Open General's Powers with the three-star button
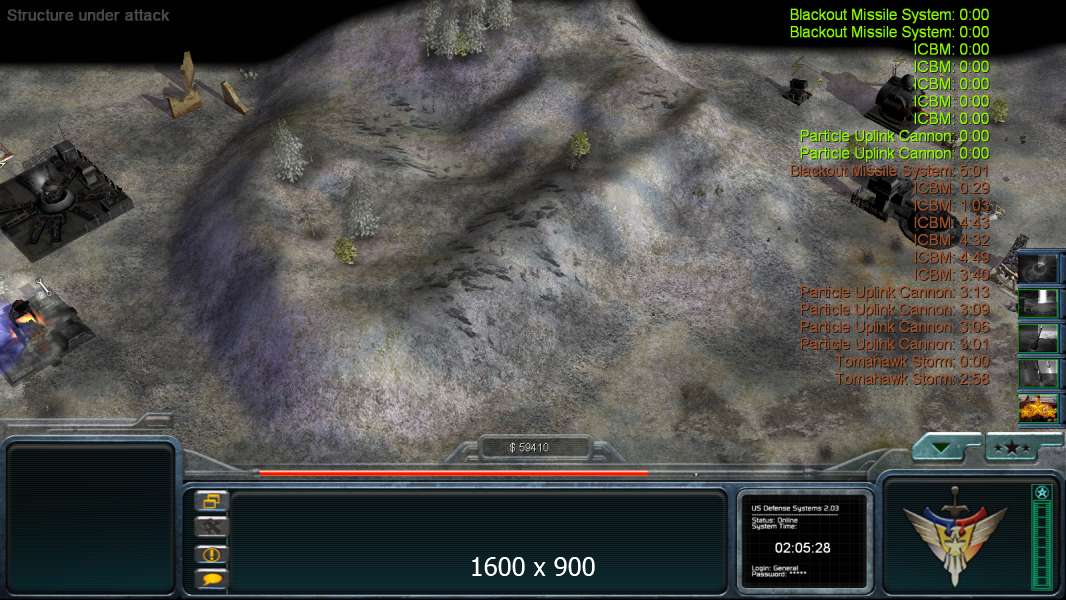 (1012, 447)
